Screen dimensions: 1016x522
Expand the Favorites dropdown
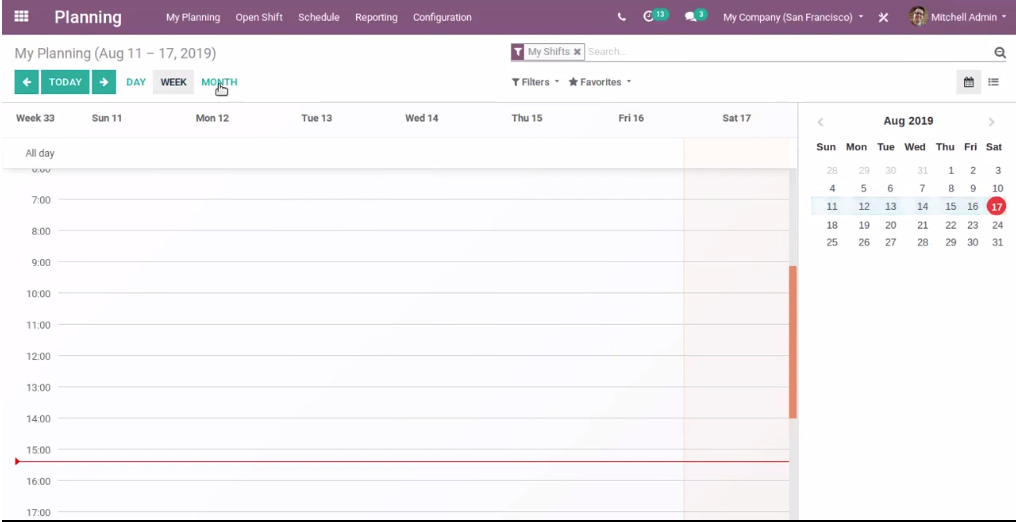[600, 82]
